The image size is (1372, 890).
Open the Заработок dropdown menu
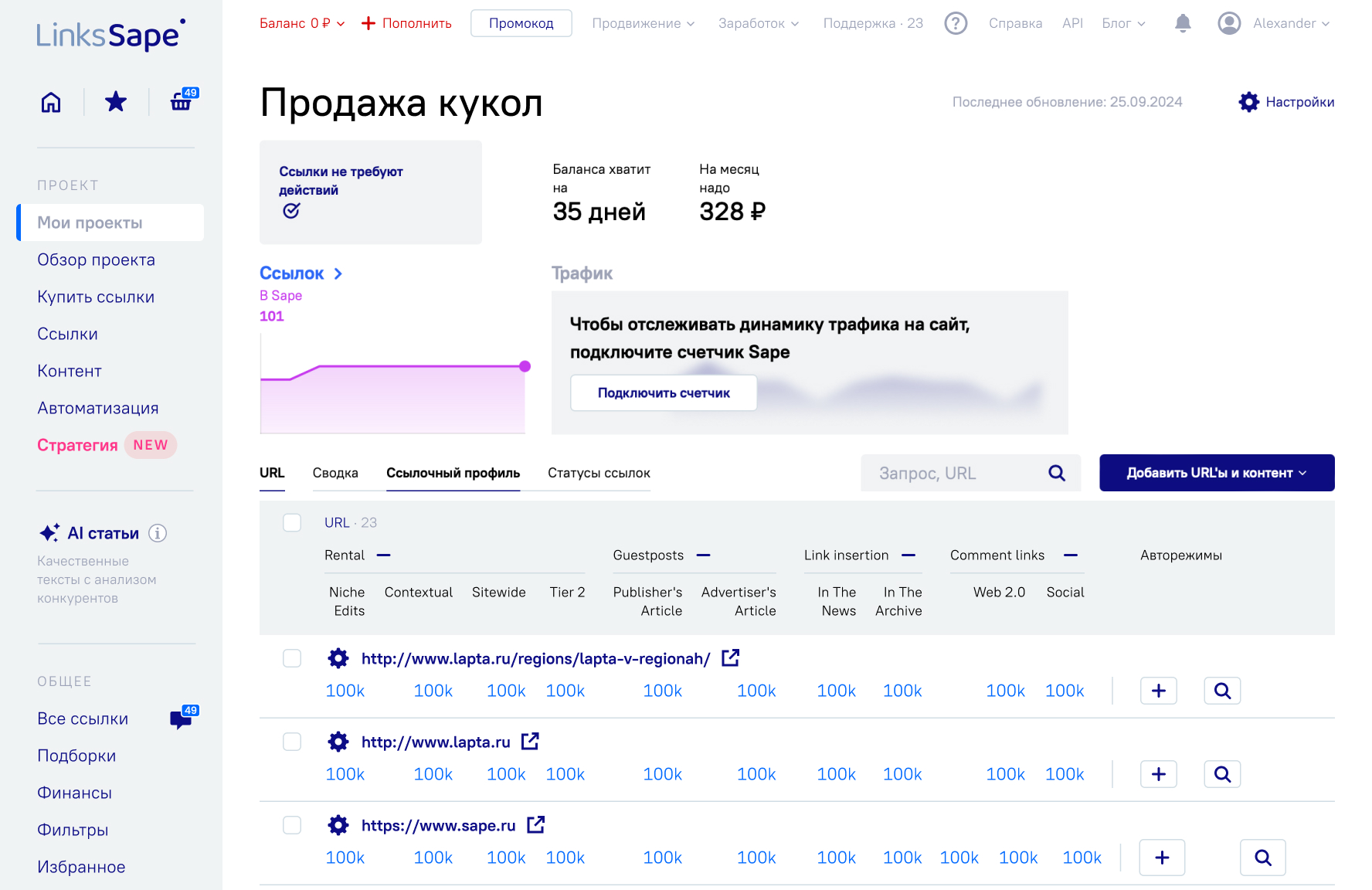[759, 23]
